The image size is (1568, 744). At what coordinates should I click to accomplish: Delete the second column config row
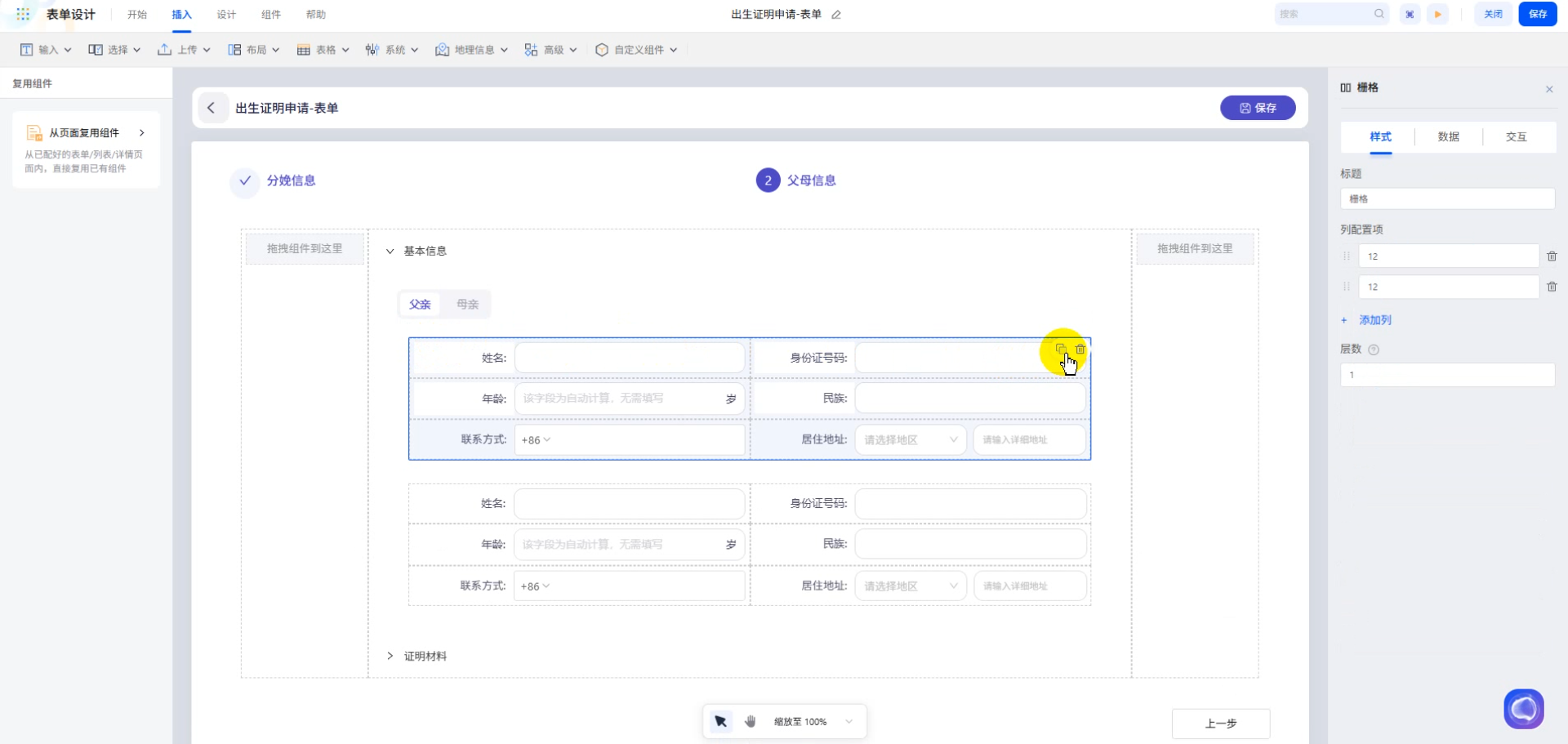click(x=1552, y=287)
